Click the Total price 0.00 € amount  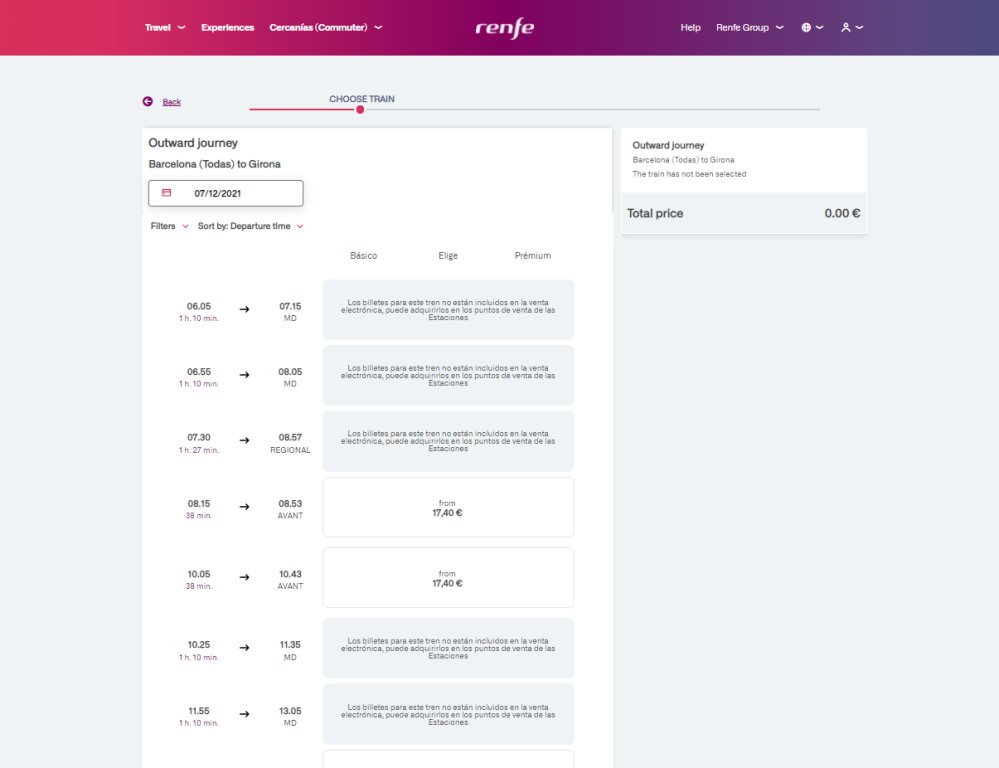pyautogui.click(x=842, y=214)
